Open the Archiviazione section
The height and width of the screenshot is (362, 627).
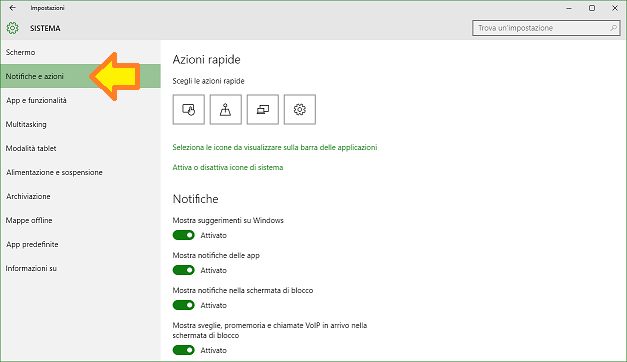point(81,196)
